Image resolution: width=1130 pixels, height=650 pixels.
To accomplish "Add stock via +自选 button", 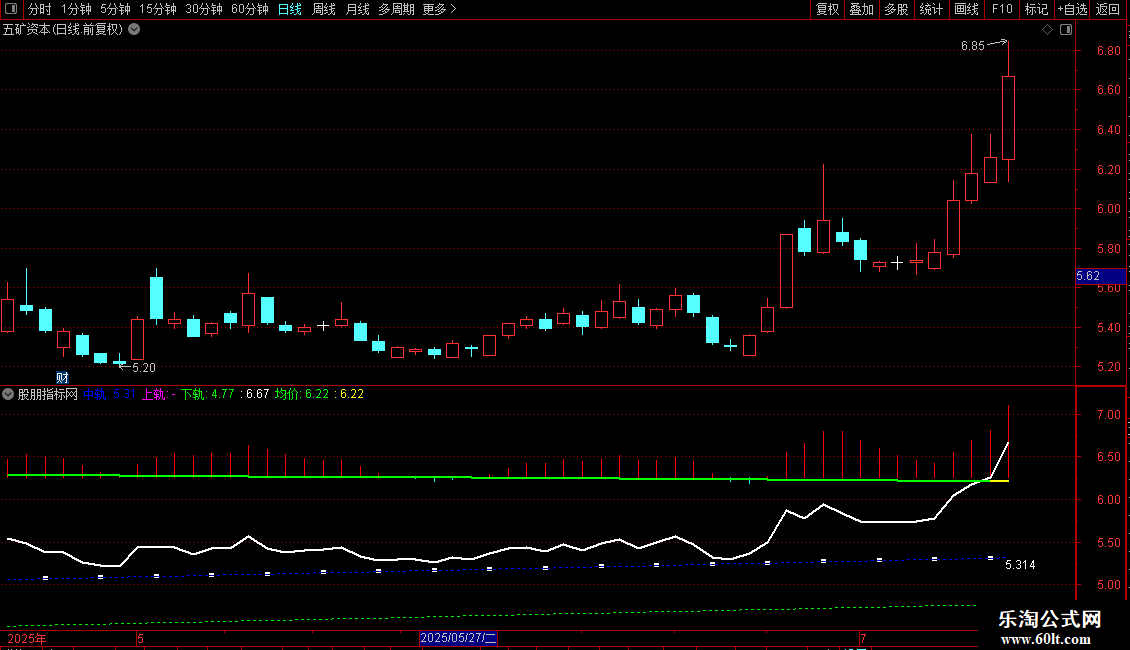I will [x=1072, y=9].
